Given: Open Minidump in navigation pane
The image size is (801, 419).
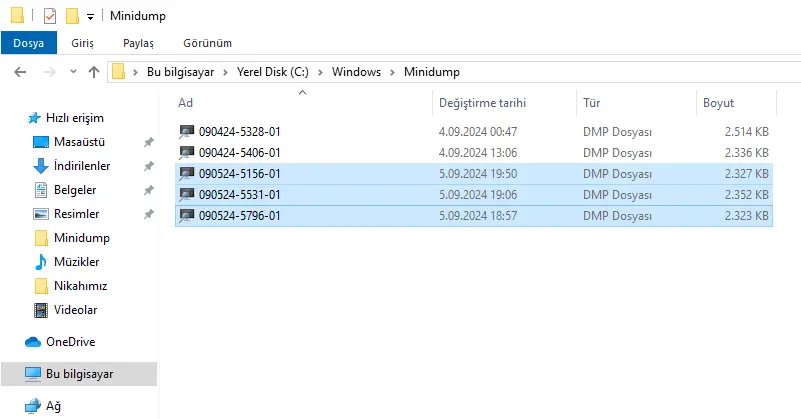Looking at the screenshot, I should 82,238.
